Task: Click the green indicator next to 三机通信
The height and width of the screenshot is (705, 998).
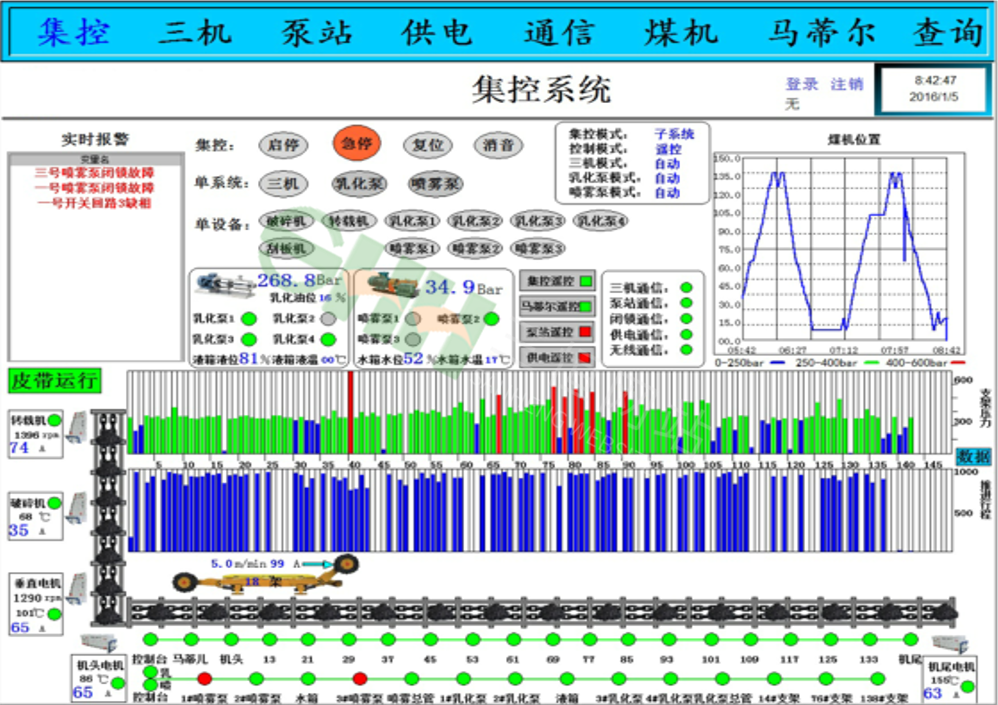Action: pos(686,288)
